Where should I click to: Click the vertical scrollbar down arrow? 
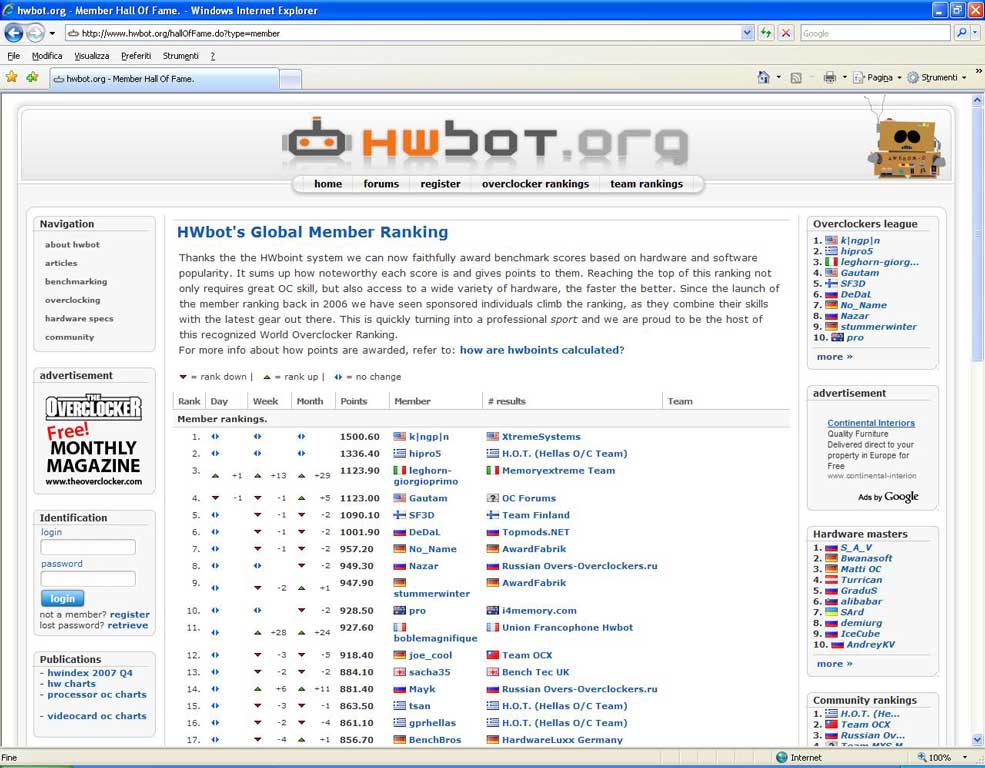977,740
